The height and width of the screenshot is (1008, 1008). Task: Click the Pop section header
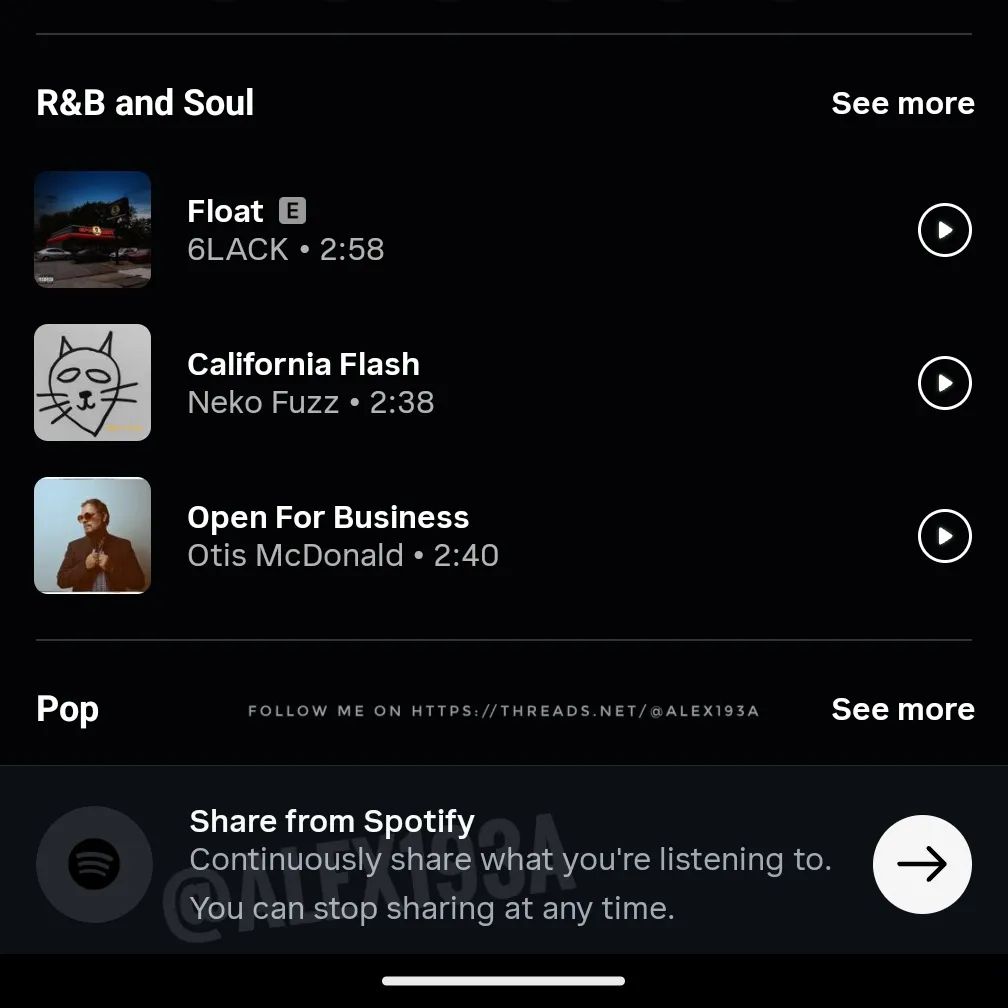coord(66,709)
